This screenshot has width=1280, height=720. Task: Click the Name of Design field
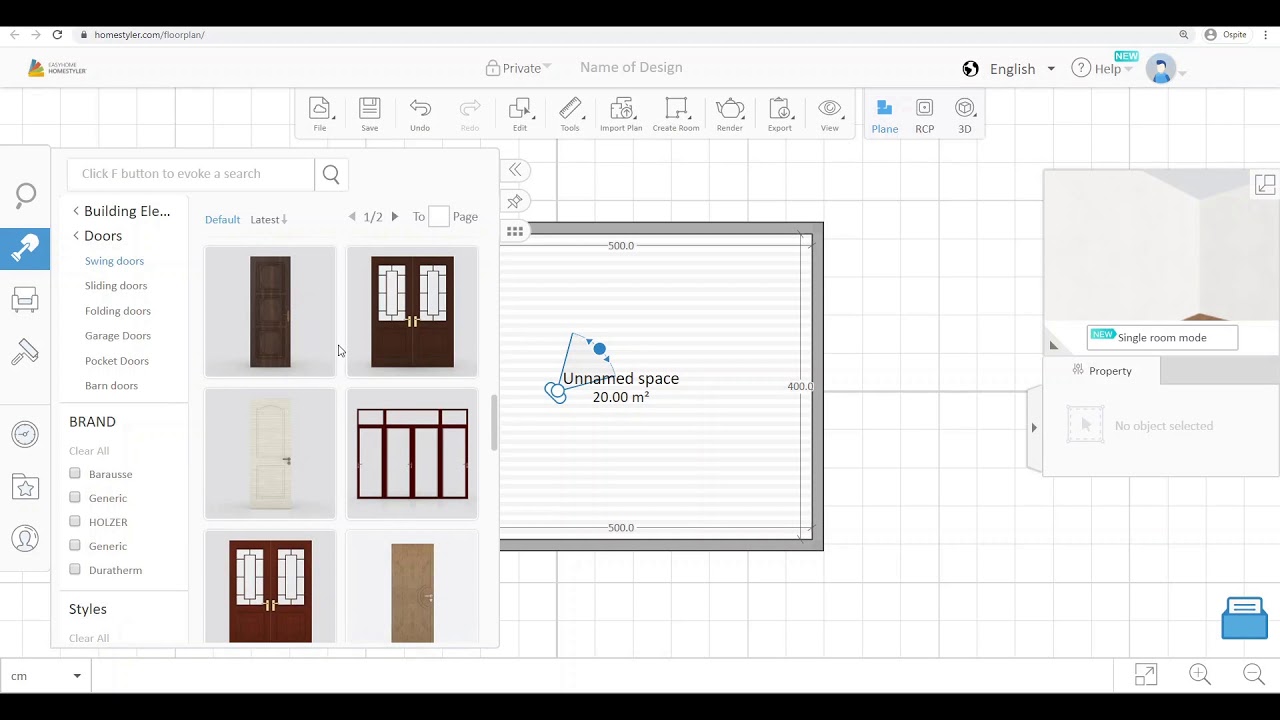coord(631,67)
